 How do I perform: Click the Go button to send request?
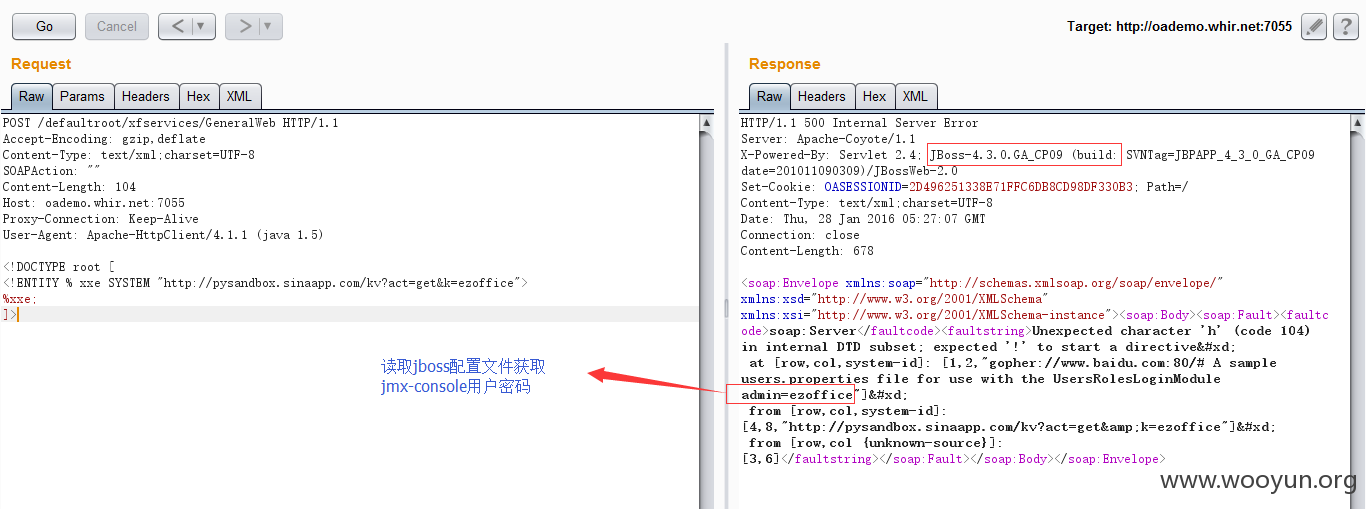coord(45,27)
